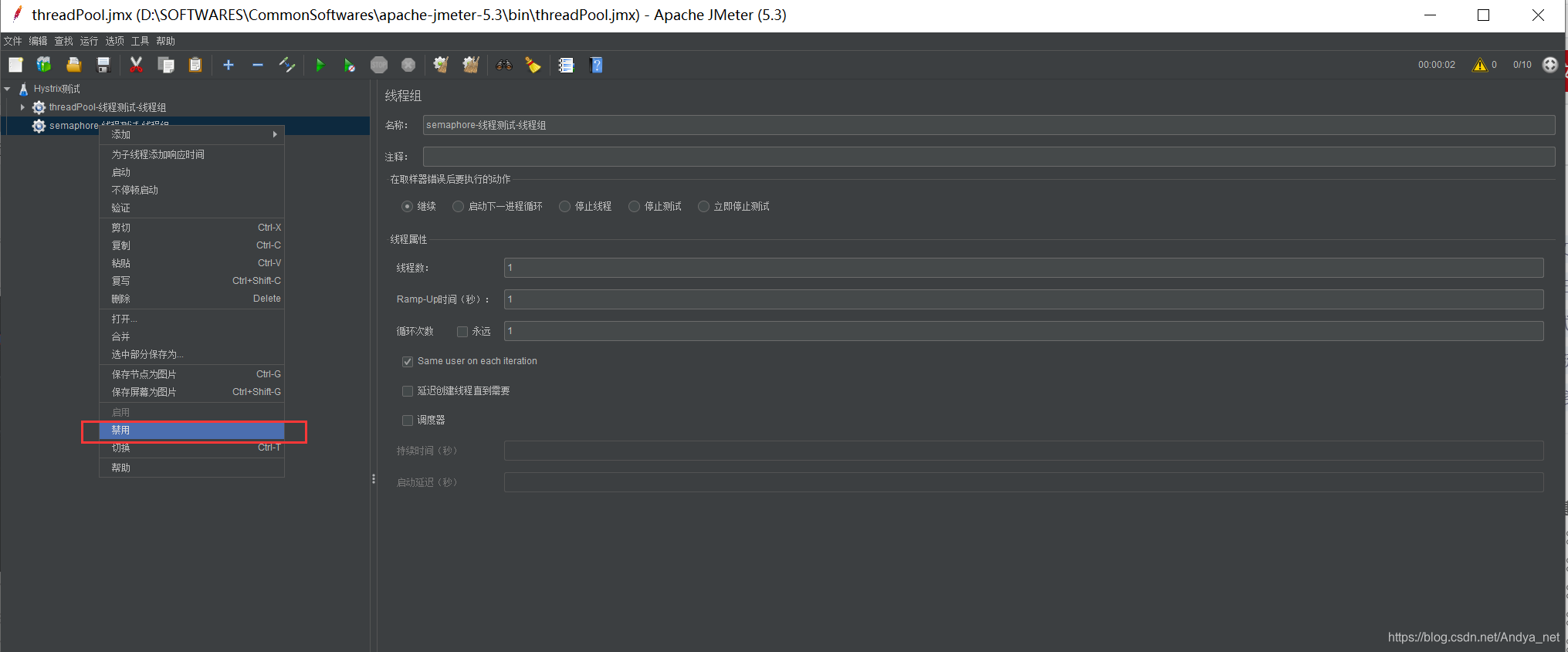Viewport: 1568px width, 652px height.
Task: Collapse the Hystrix测试 test plan node
Action: [x=7, y=89]
